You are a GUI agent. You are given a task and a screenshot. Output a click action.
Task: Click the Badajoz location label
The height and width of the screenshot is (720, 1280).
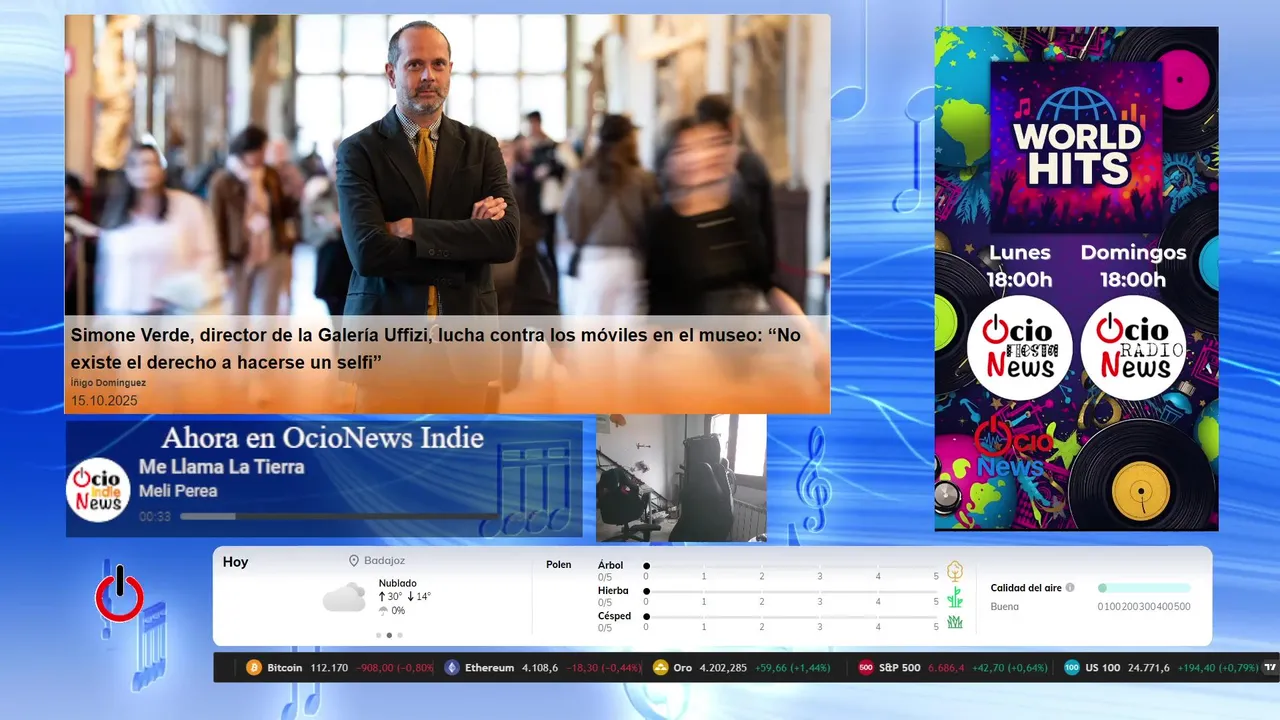coord(384,561)
